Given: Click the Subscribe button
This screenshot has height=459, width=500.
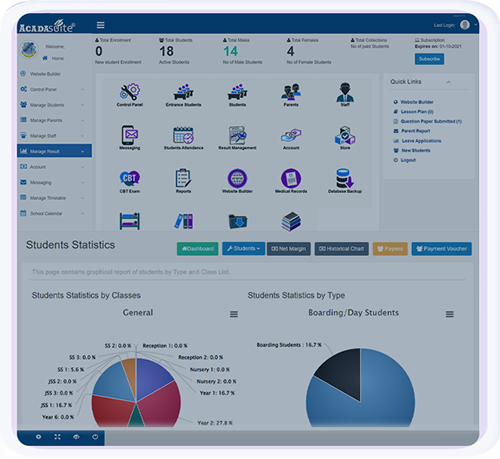Looking at the screenshot, I should pyautogui.click(x=429, y=59).
